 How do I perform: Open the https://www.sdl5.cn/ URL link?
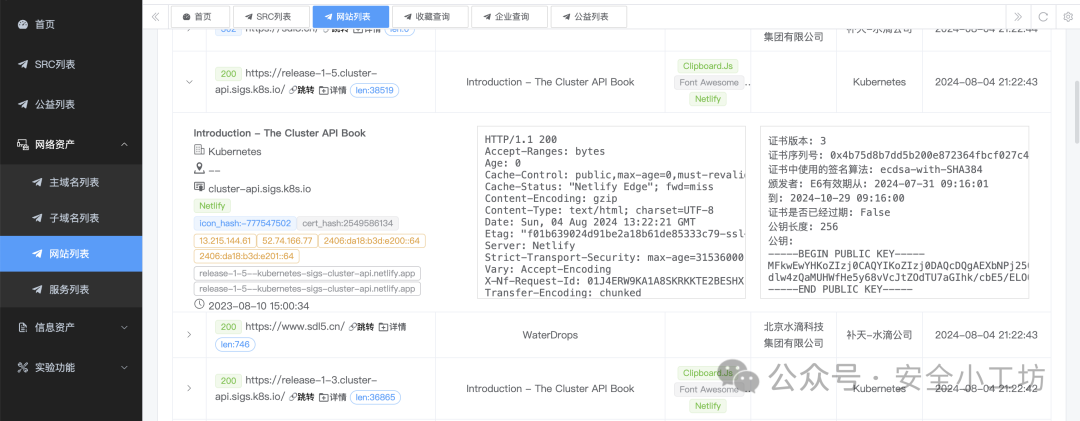pos(295,327)
